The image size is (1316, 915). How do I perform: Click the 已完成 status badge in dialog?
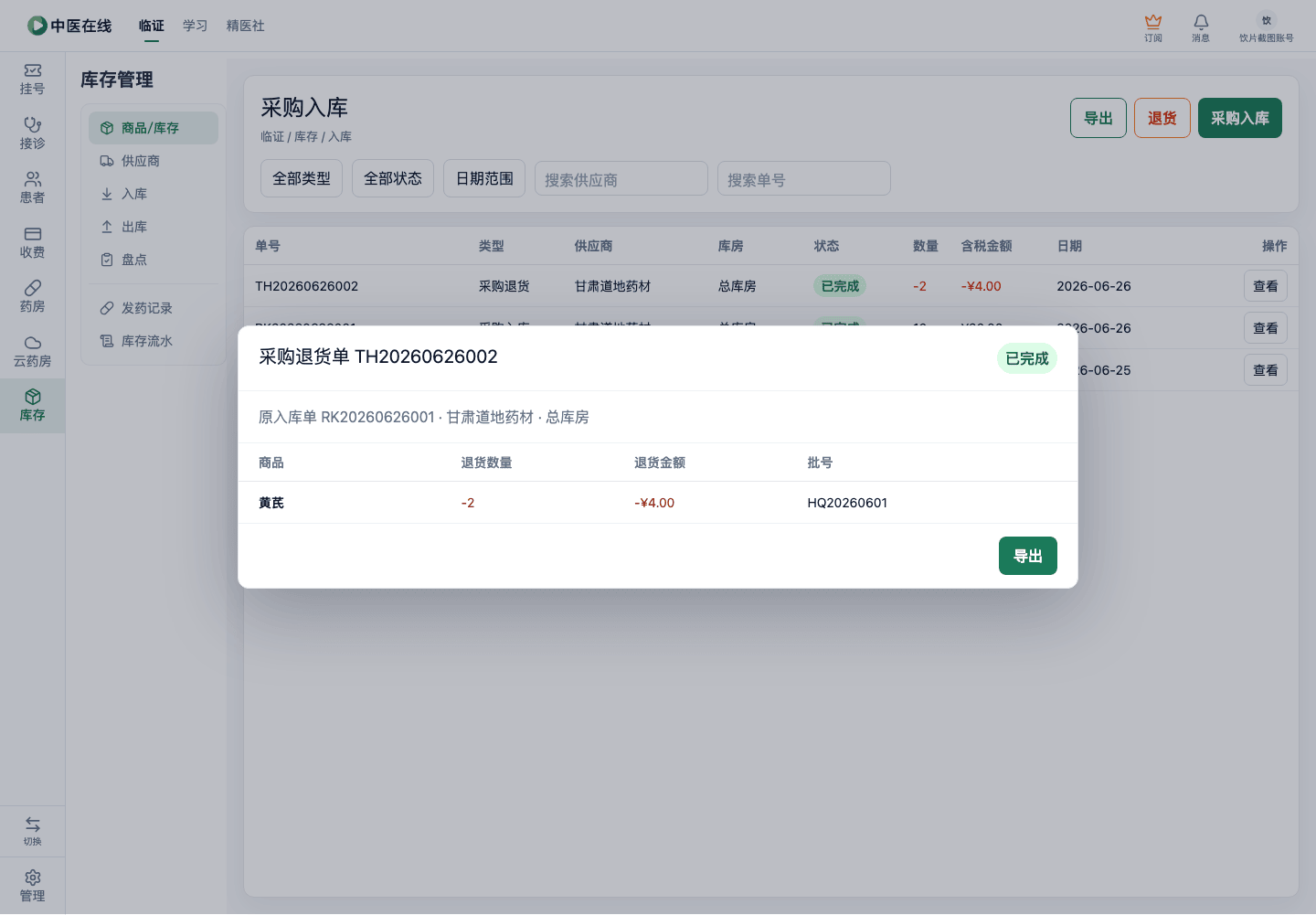click(1027, 358)
